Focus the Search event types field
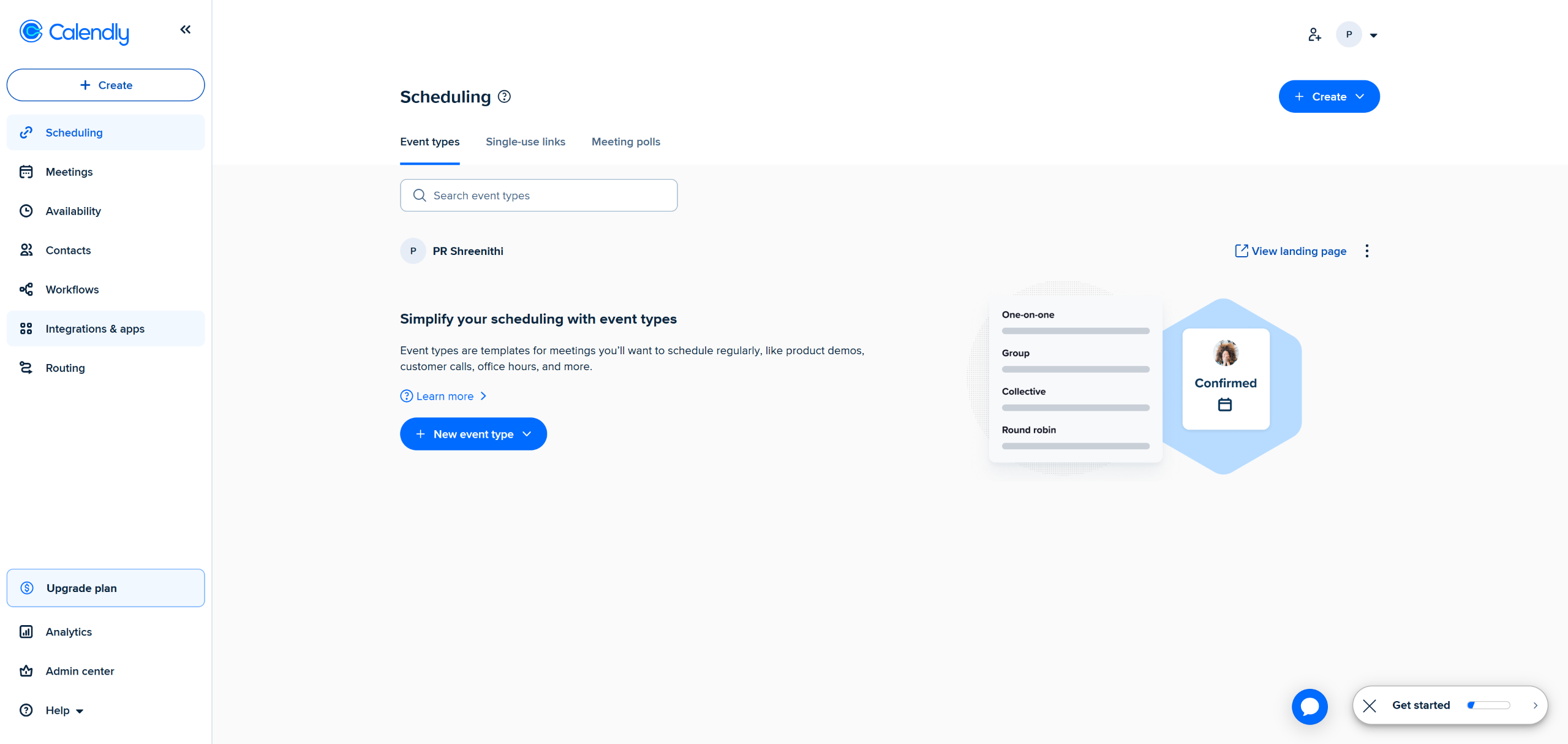 click(539, 195)
